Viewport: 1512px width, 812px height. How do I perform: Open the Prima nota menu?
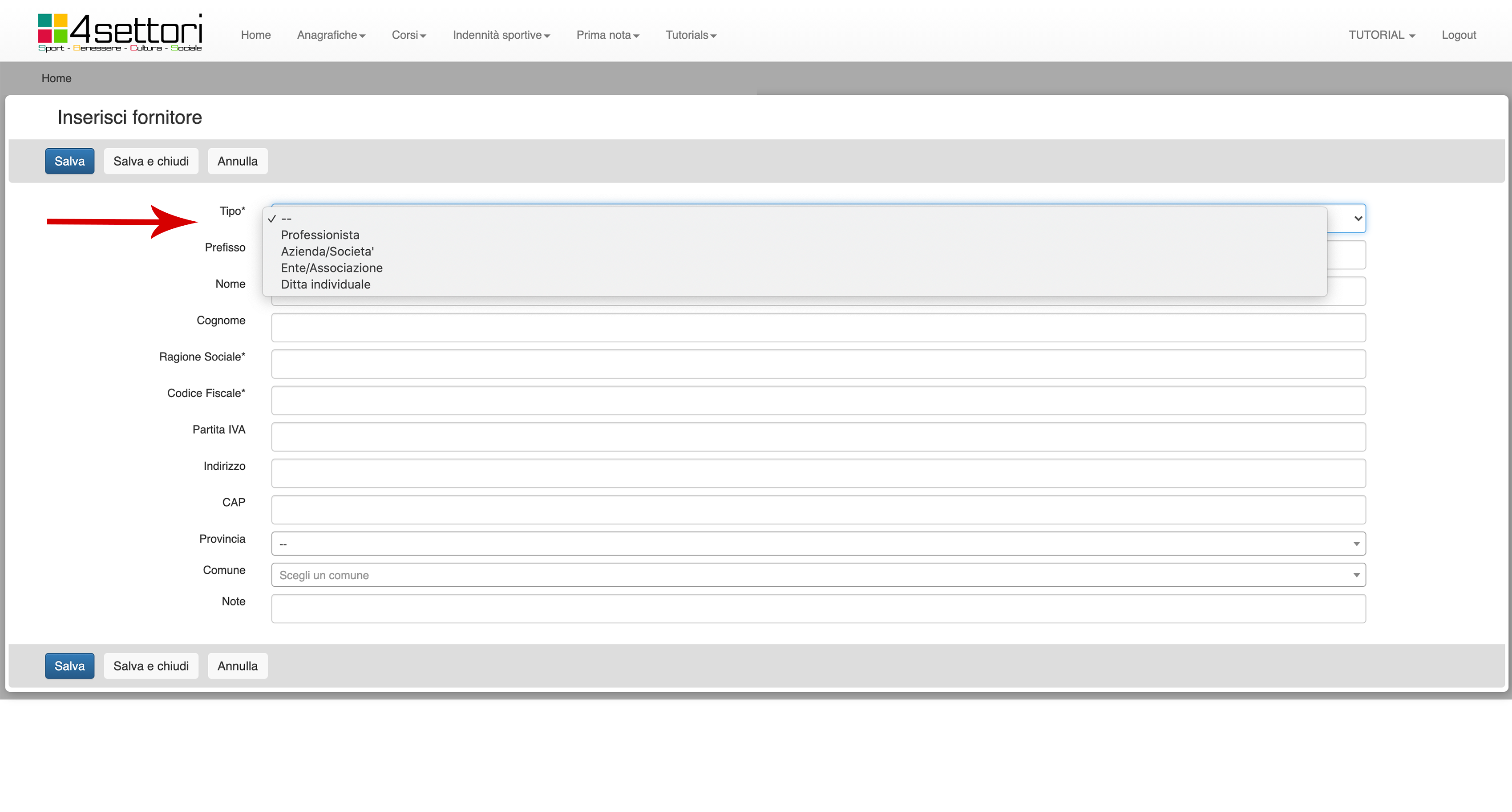tap(607, 35)
